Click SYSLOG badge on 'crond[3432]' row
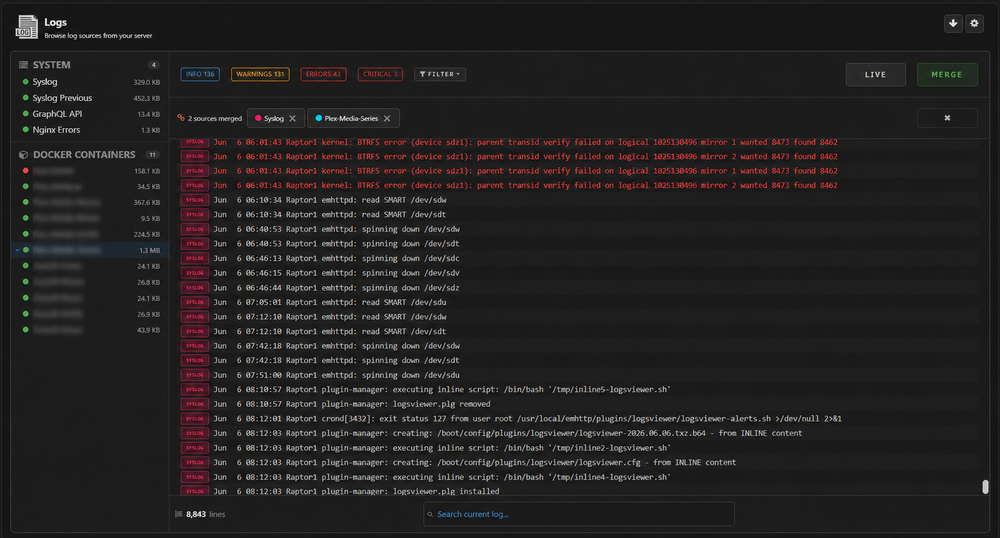1000x538 pixels. click(195, 419)
